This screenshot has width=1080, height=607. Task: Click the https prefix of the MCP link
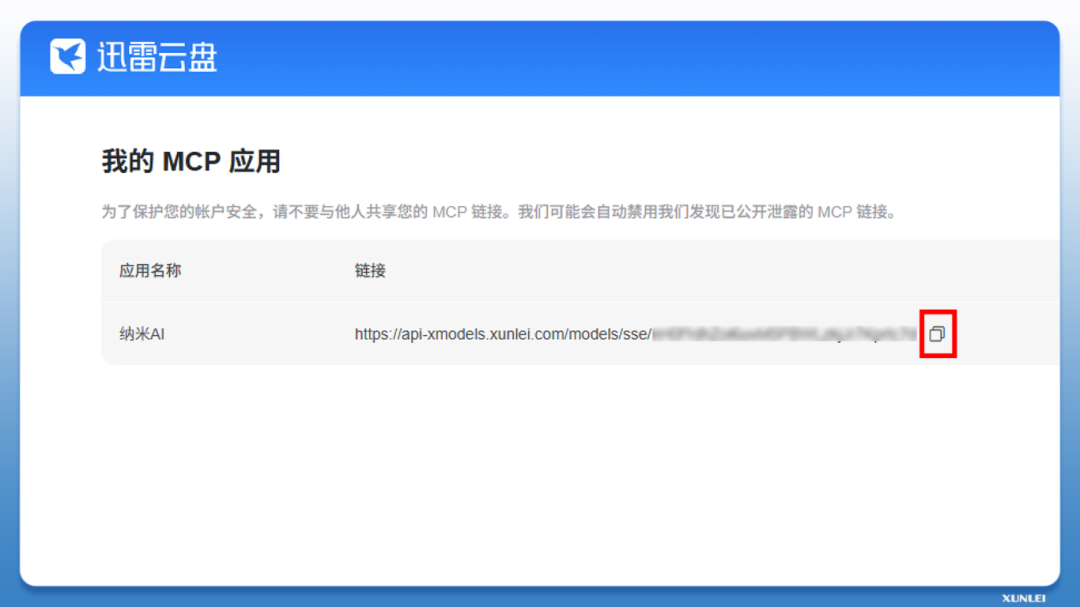(x=373, y=334)
